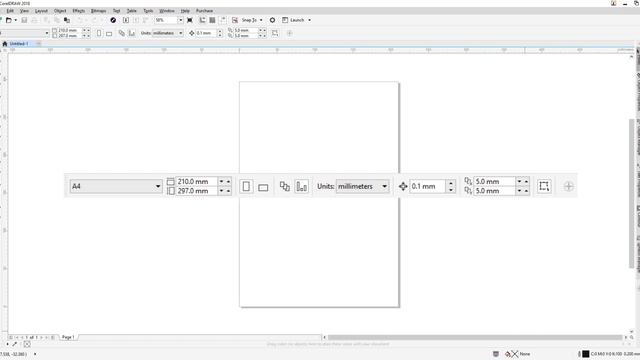640x360 pixels.
Task: Toggle All pages layout in top property bar
Action: (x=122, y=33)
